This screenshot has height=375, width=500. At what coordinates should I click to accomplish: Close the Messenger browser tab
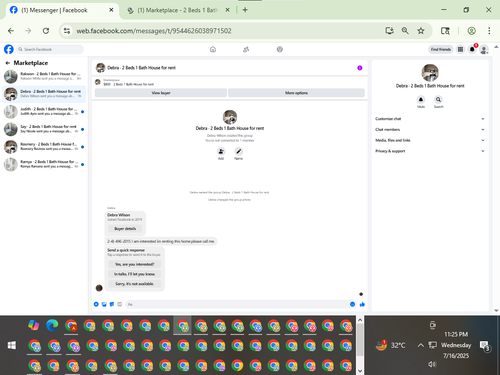pos(111,10)
